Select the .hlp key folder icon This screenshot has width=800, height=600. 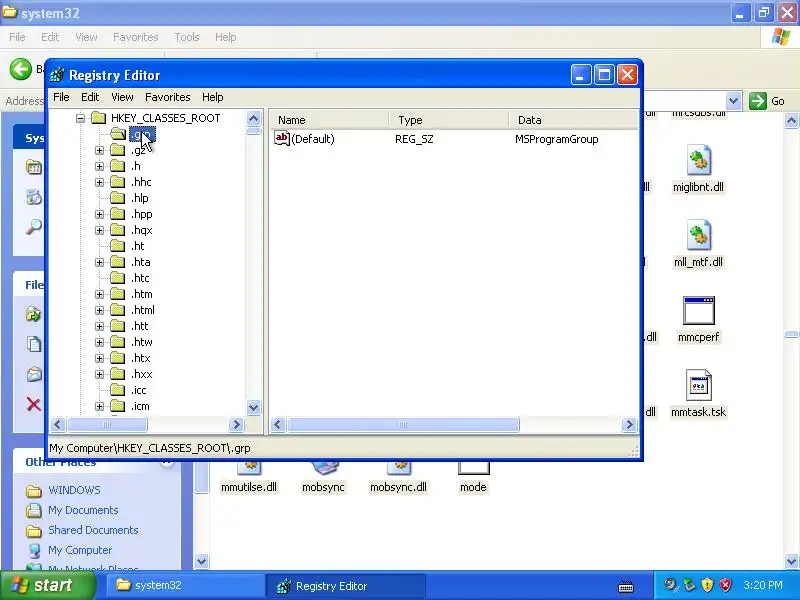point(118,198)
